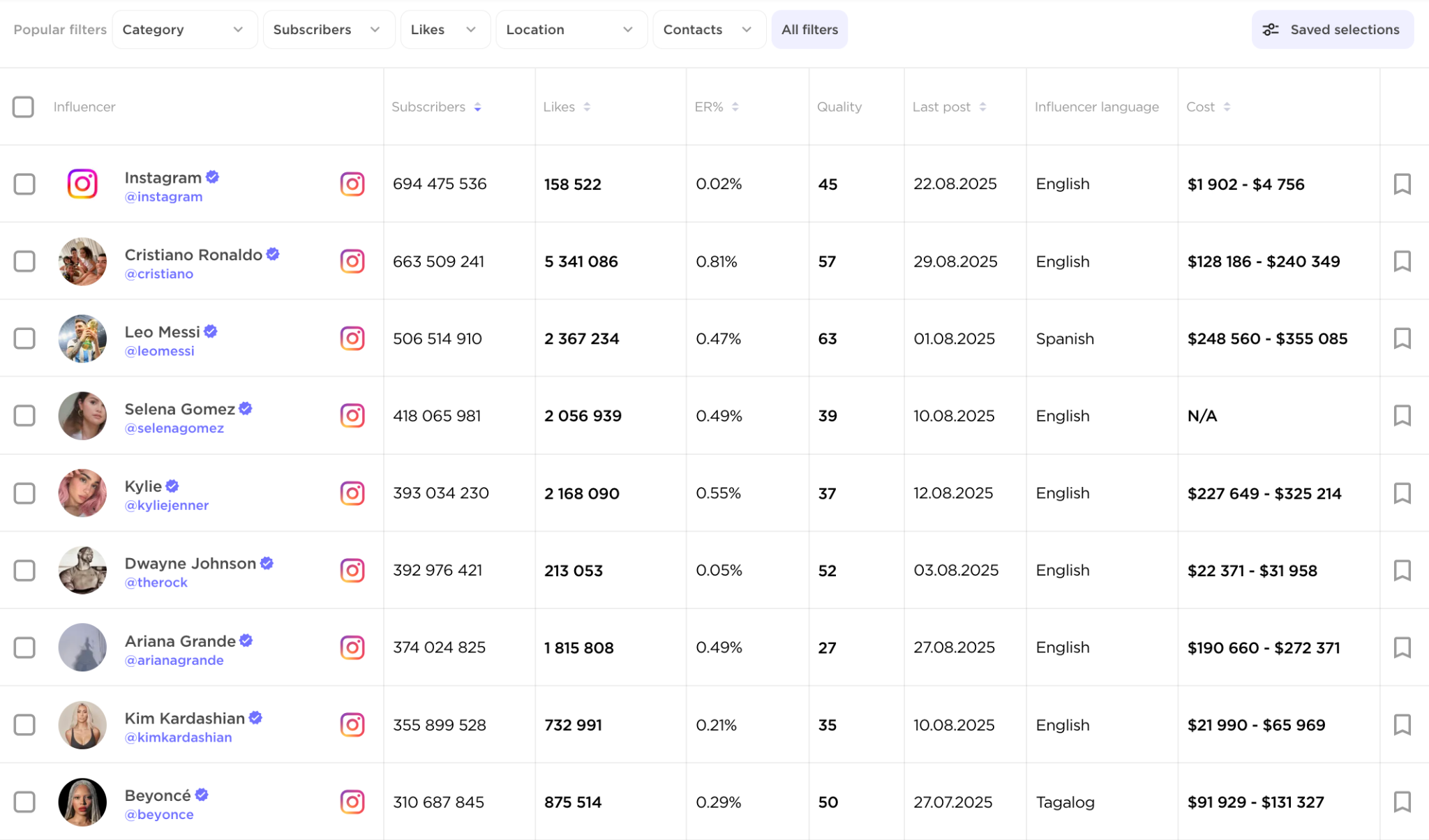Bookmark the Cristiano Ronaldo row
This screenshot has height=840, width=1429.
coord(1402,262)
